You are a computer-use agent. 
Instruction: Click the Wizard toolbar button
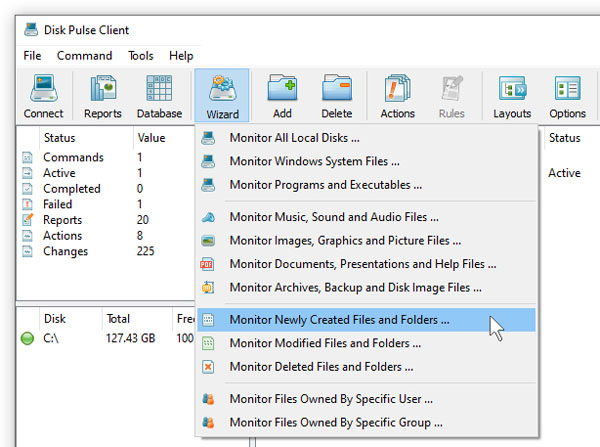point(222,96)
